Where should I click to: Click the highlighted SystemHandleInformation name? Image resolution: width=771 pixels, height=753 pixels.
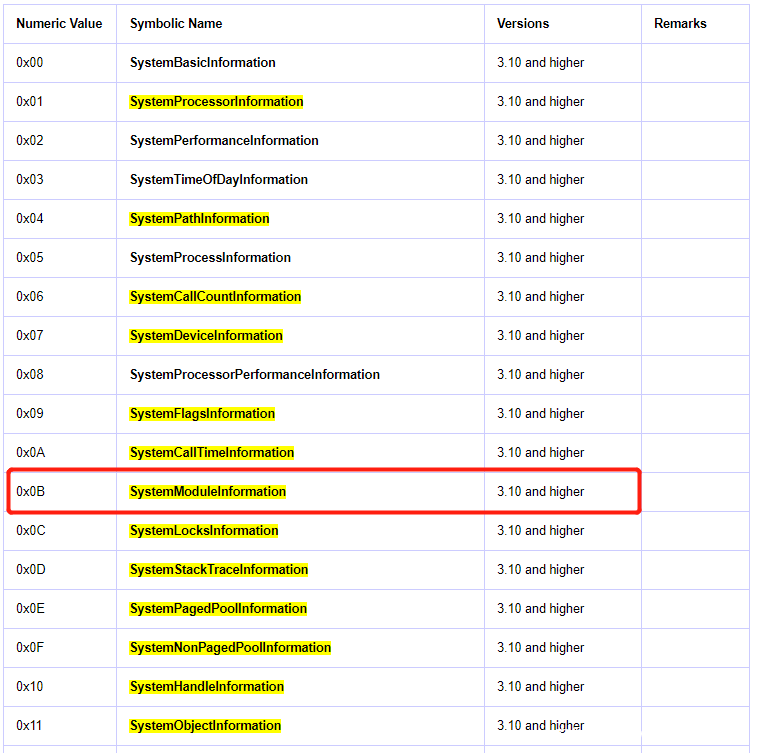(x=206, y=686)
